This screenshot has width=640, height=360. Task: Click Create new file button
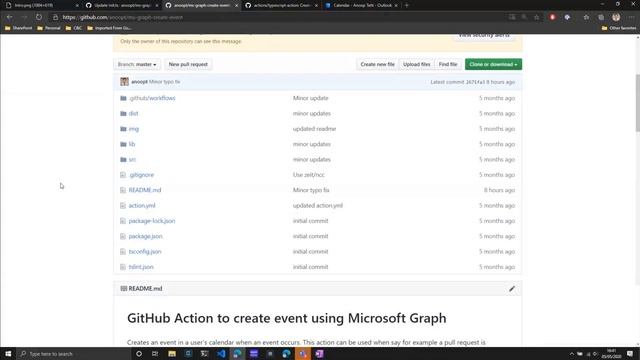(x=378, y=64)
